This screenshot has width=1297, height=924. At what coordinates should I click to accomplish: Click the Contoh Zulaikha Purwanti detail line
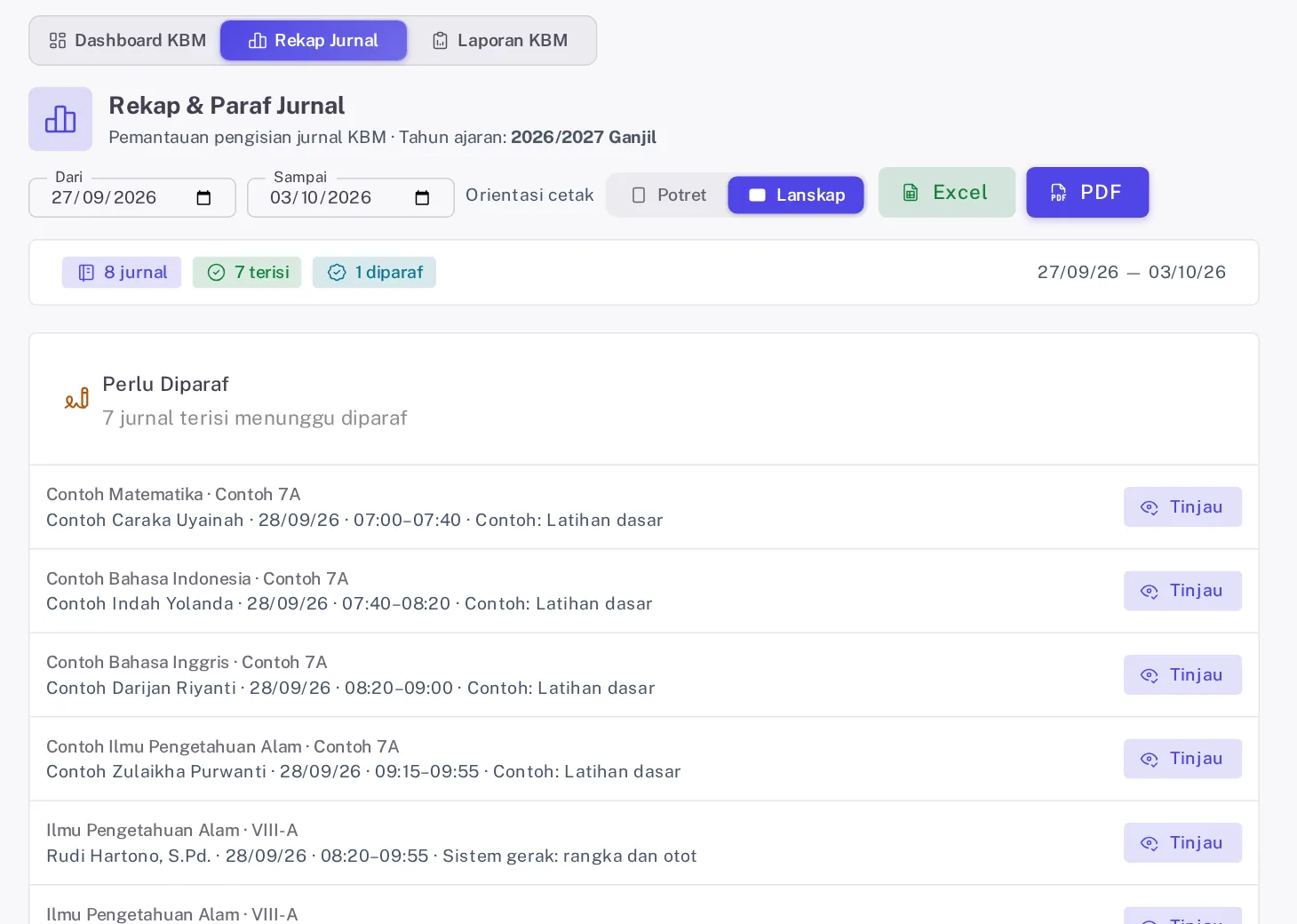[363, 772]
